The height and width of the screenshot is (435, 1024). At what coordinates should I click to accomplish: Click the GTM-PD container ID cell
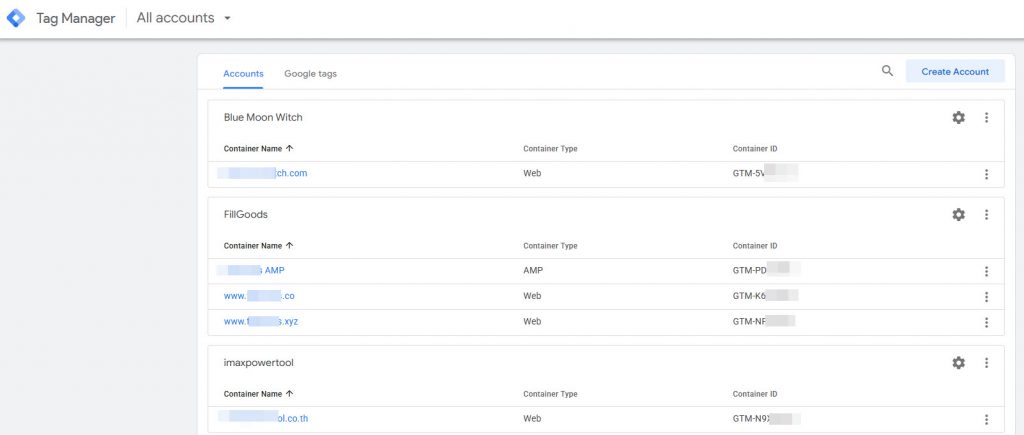(x=765, y=270)
